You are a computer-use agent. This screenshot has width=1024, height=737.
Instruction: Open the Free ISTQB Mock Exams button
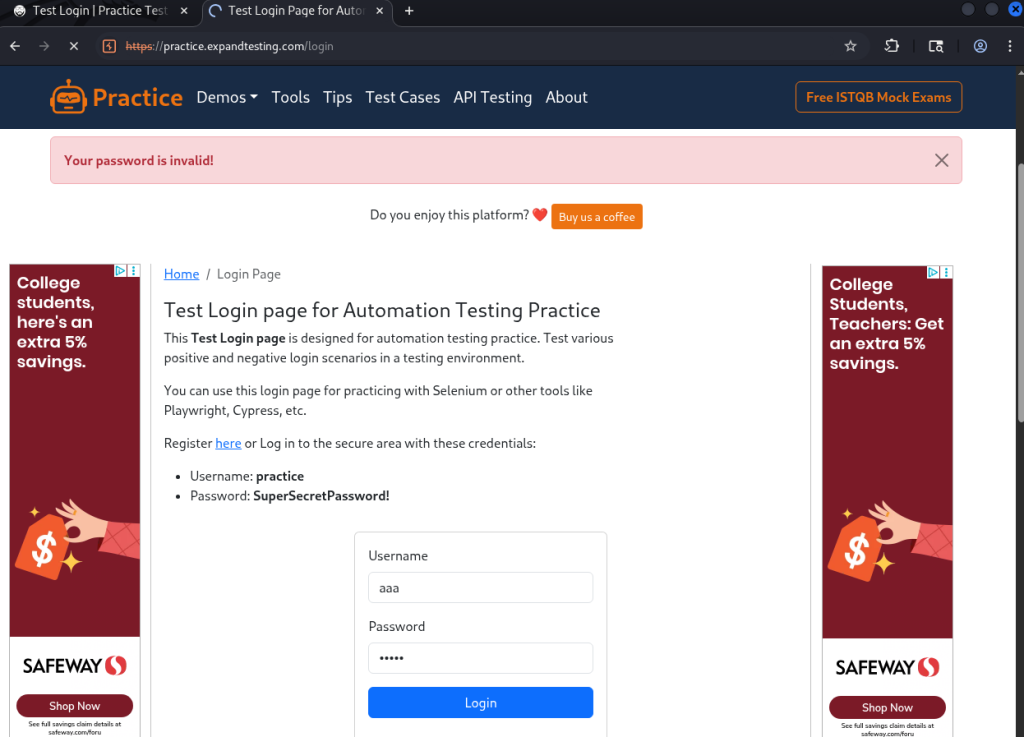(x=878, y=97)
